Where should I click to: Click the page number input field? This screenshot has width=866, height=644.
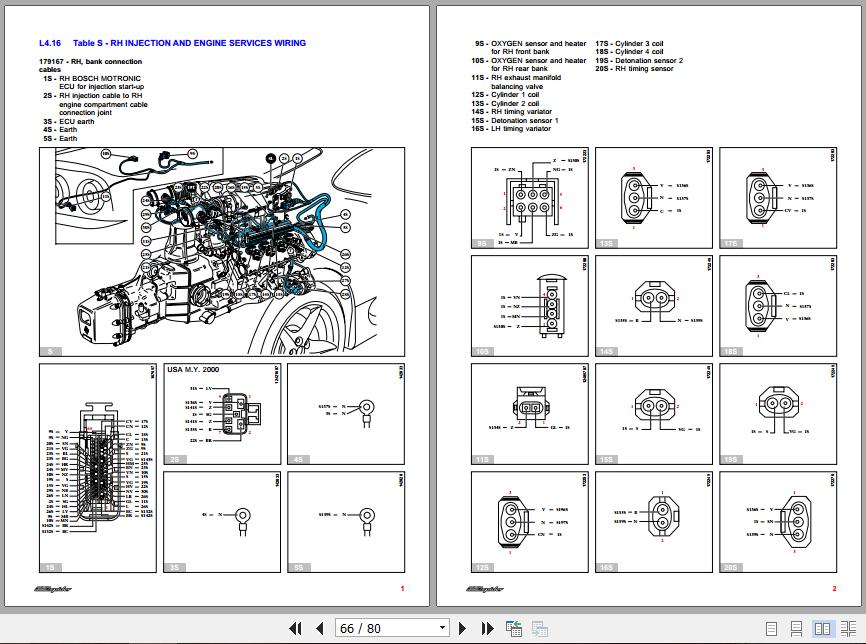[x=380, y=627]
